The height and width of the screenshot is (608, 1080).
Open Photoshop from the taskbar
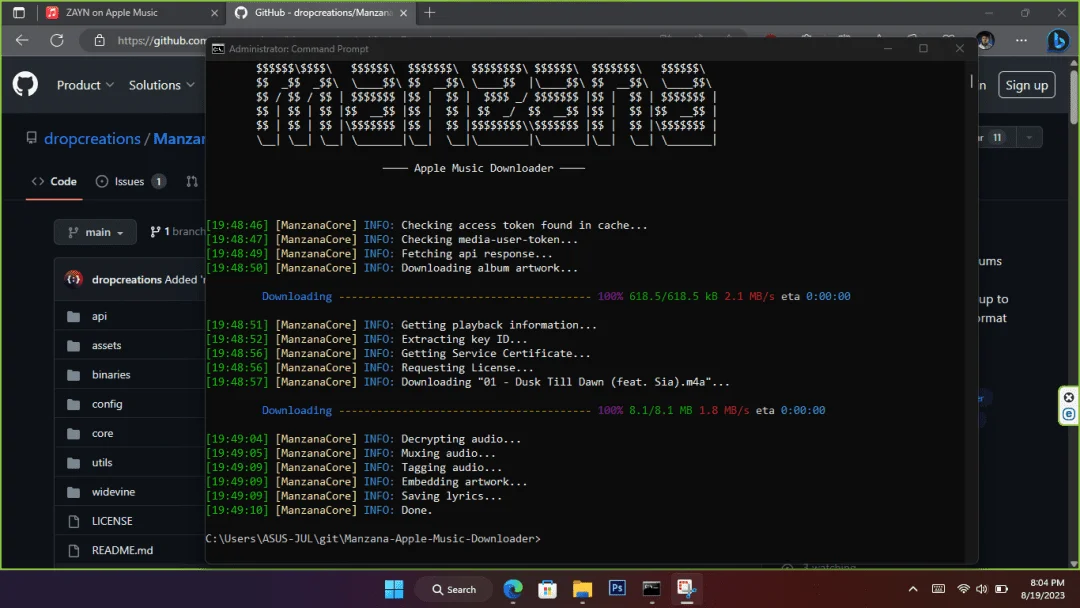[617, 588]
